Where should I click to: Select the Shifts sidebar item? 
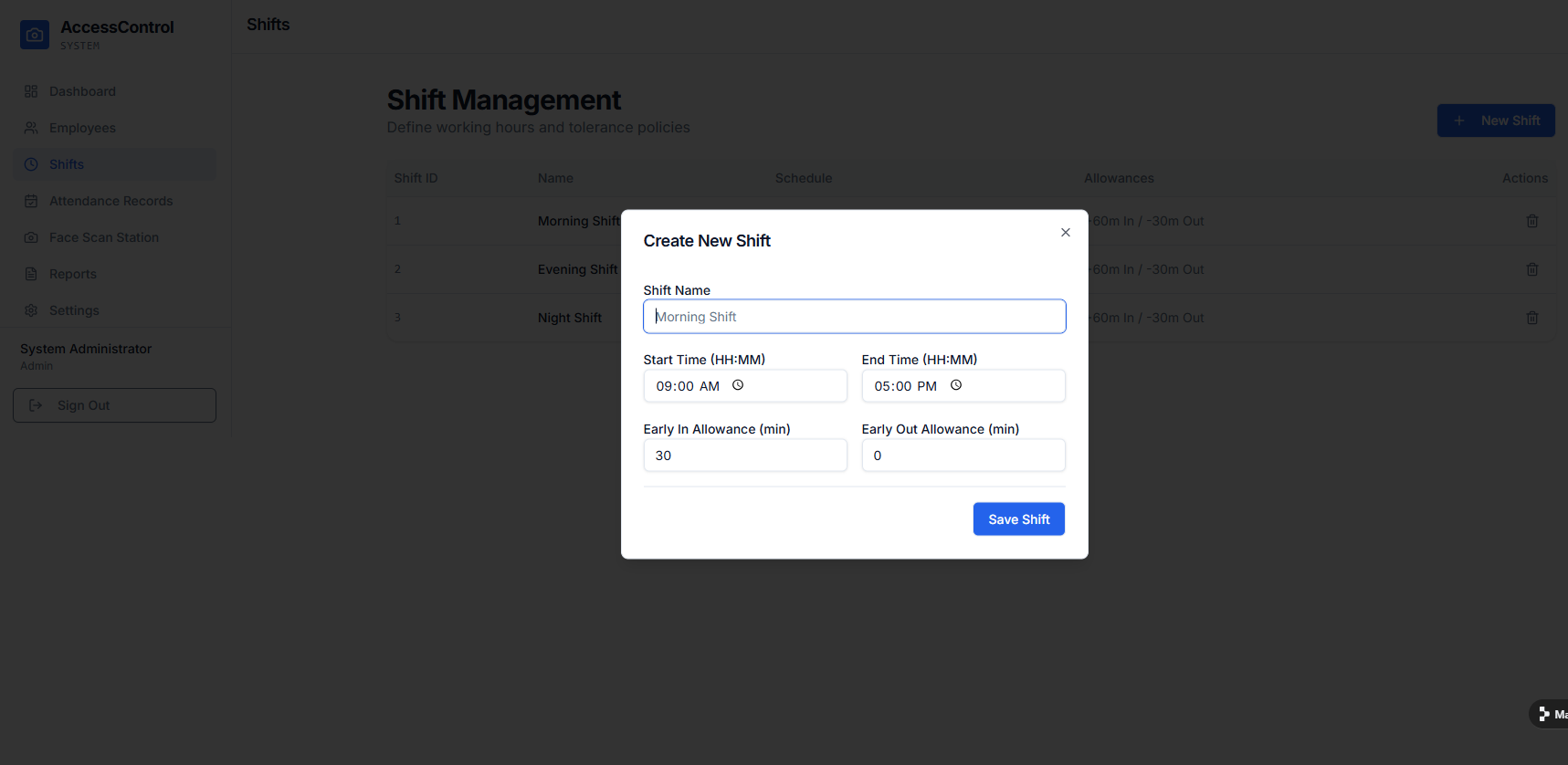[x=67, y=164]
